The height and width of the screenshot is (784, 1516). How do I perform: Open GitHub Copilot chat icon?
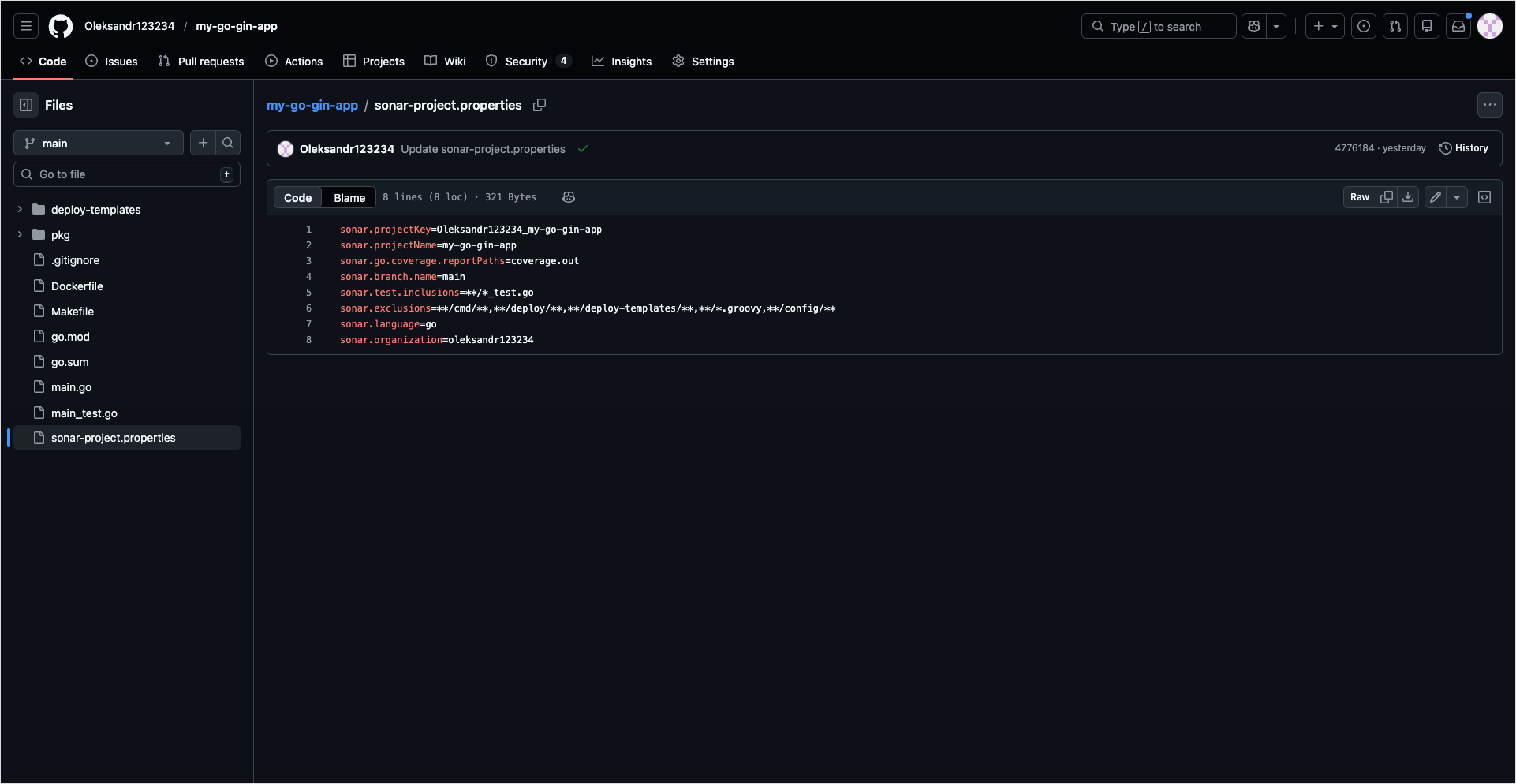coord(1253,26)
